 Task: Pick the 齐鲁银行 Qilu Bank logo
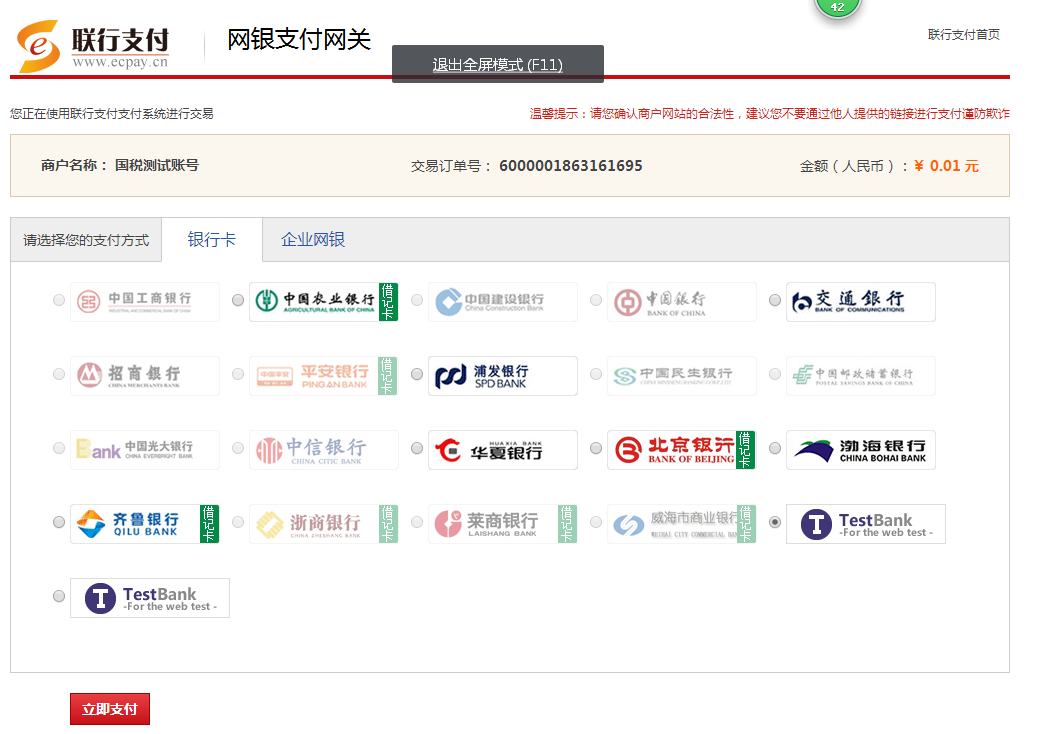coord(145,524)
